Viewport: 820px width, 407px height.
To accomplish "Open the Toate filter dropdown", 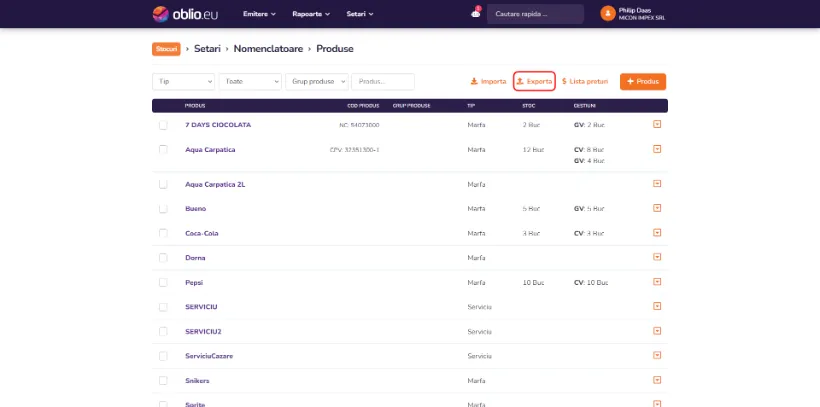I will [x=250, y=82].
